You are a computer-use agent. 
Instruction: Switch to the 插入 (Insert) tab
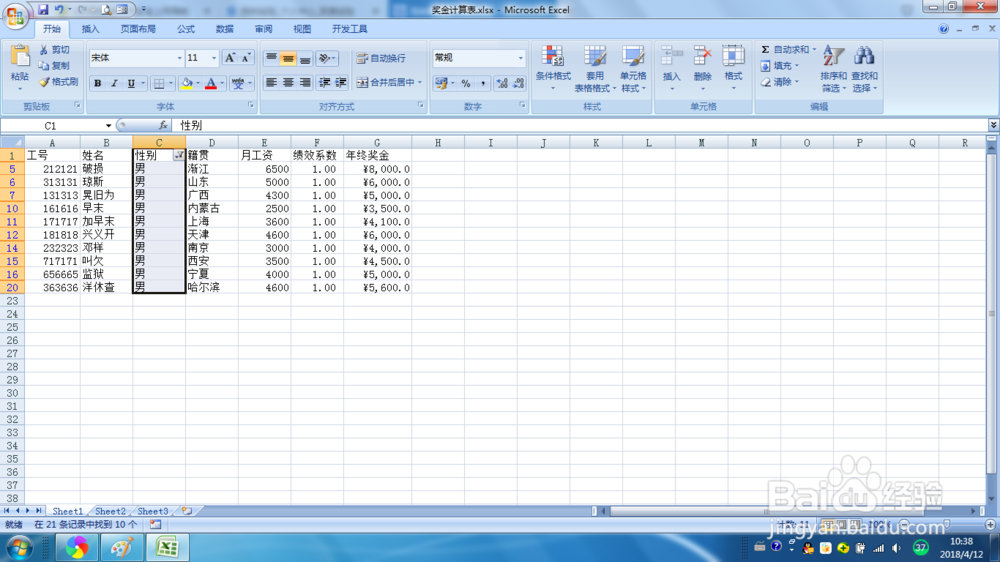coord(91,29)
